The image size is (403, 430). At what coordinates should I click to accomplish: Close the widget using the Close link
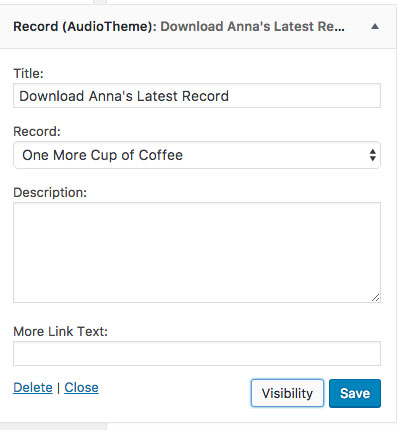click(81, 387)
